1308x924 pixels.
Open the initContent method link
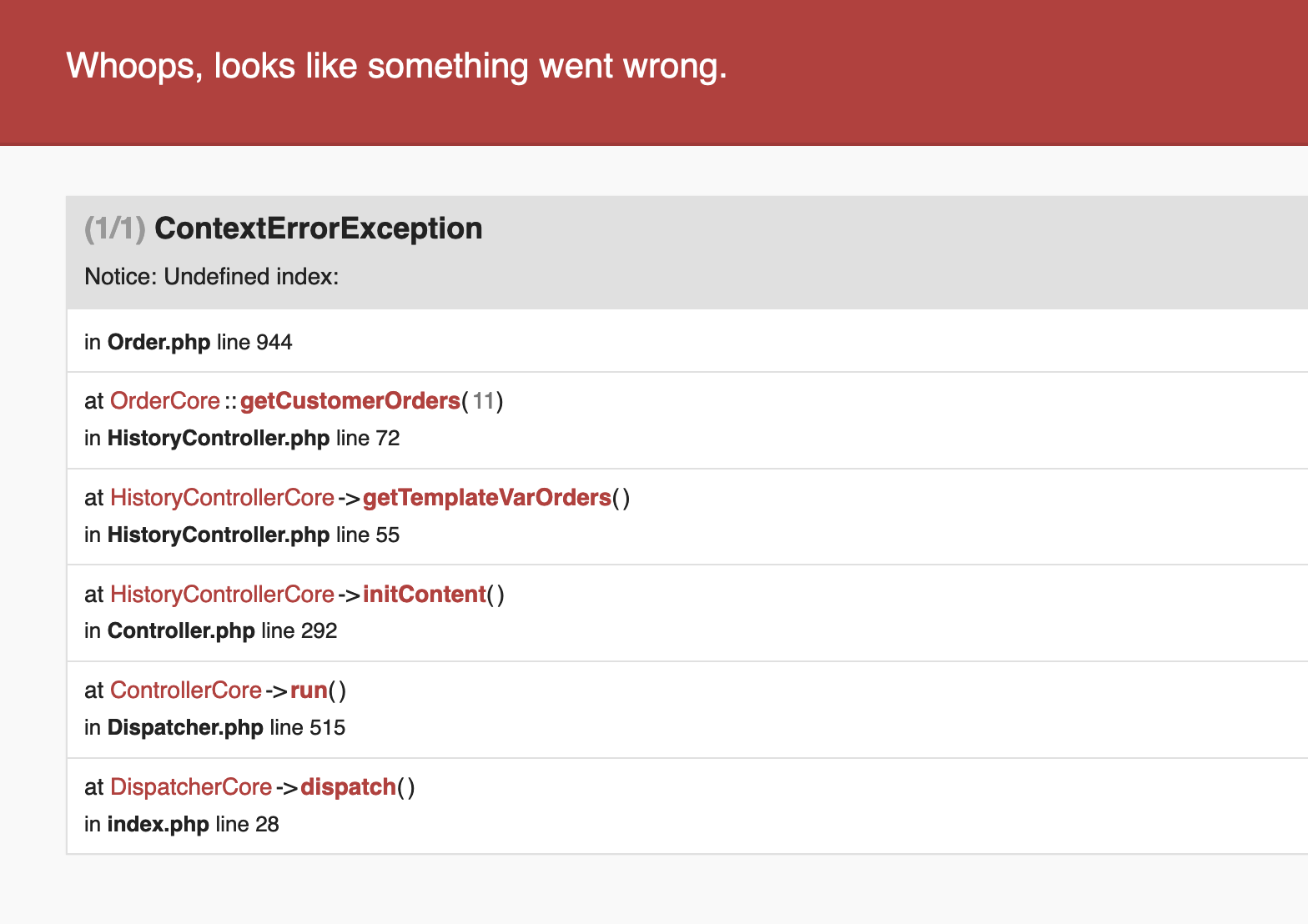[424, 595]
